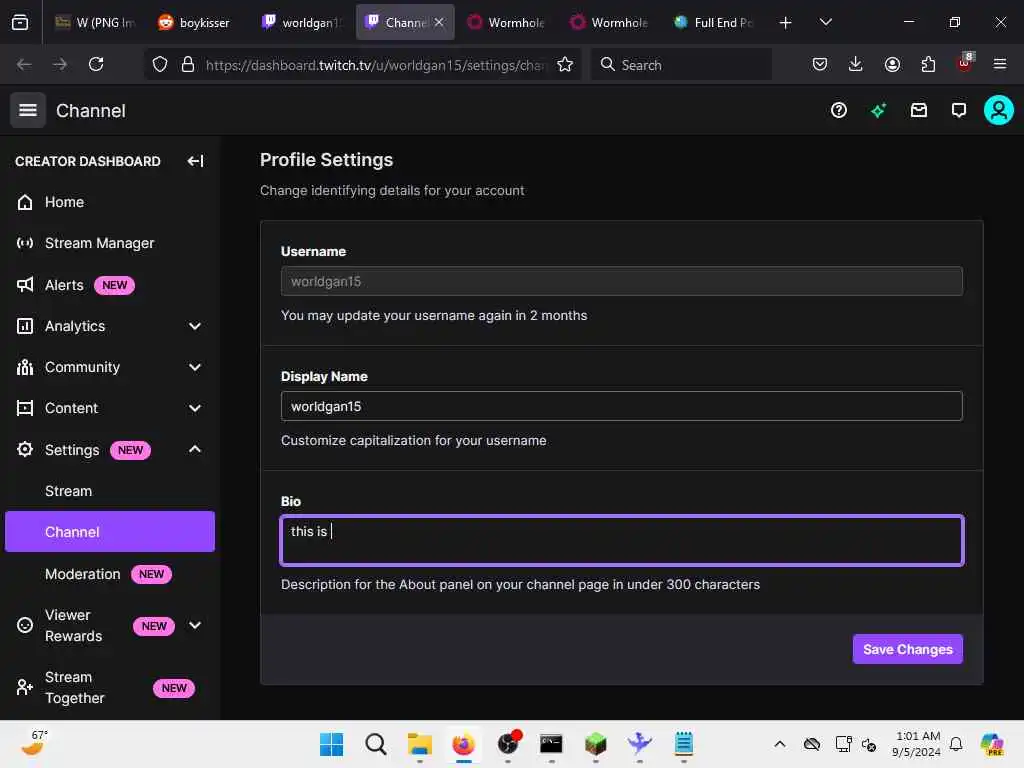Image resolution: width=1024 pixels, height=768 pixels.
Task: Switch to the W (PNG Image) tab
Action: tap(95, 22)
